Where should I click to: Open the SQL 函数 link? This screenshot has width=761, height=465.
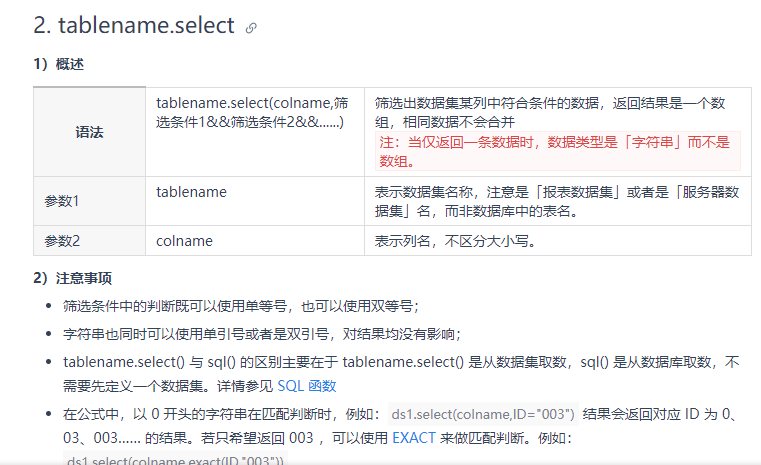pyautogui.click(x=306, y=385)
